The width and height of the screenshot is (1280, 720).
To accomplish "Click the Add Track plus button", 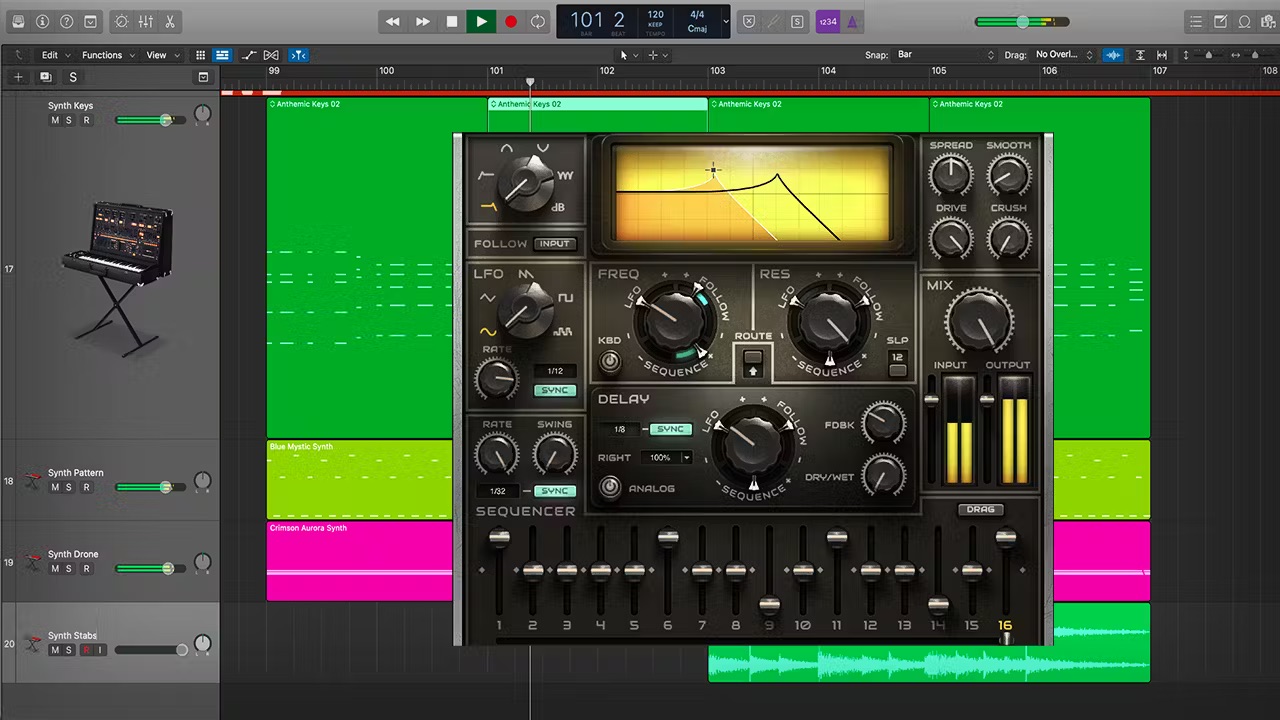I will [18, 77].
